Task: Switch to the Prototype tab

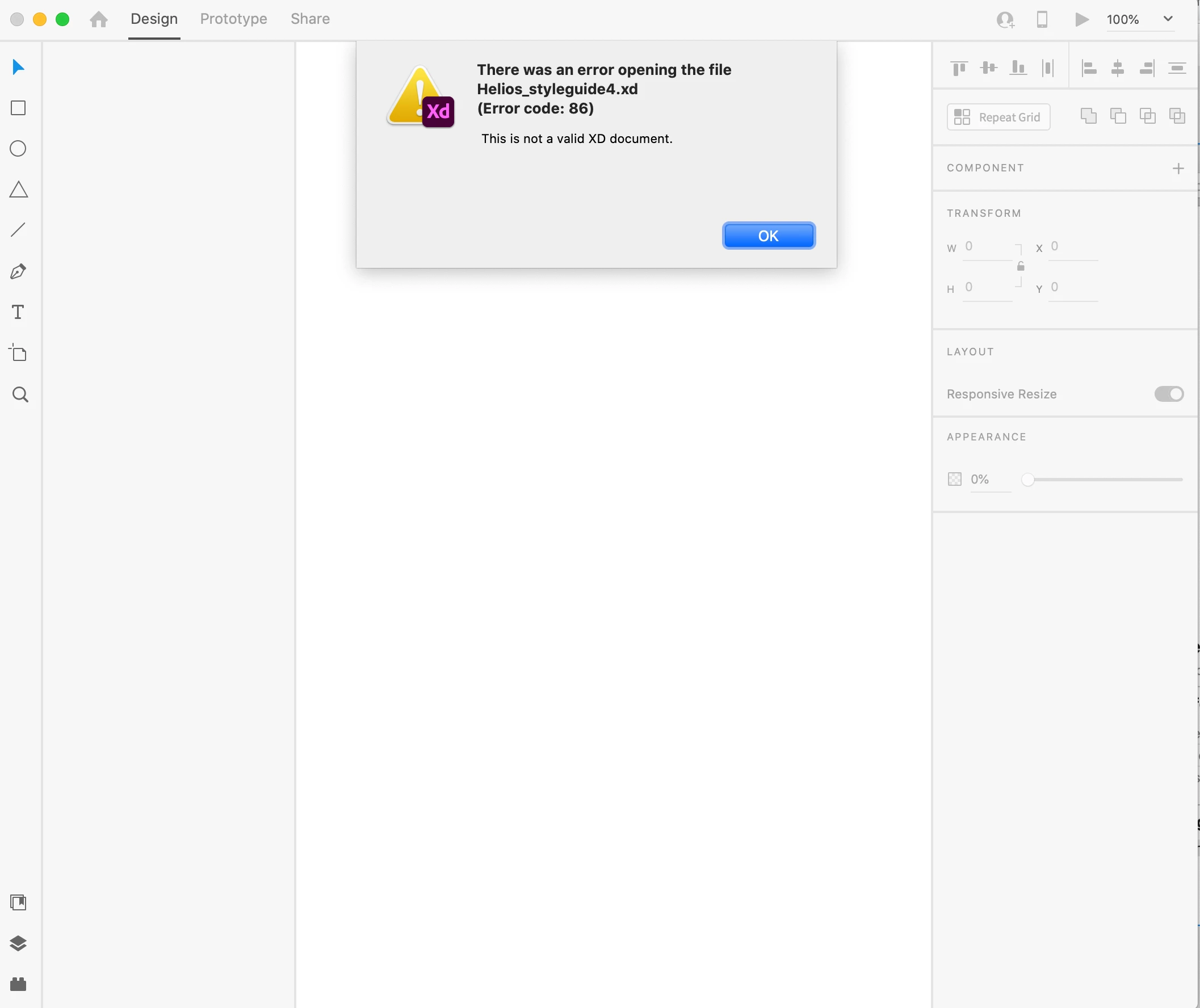Action: pos(233,19)
